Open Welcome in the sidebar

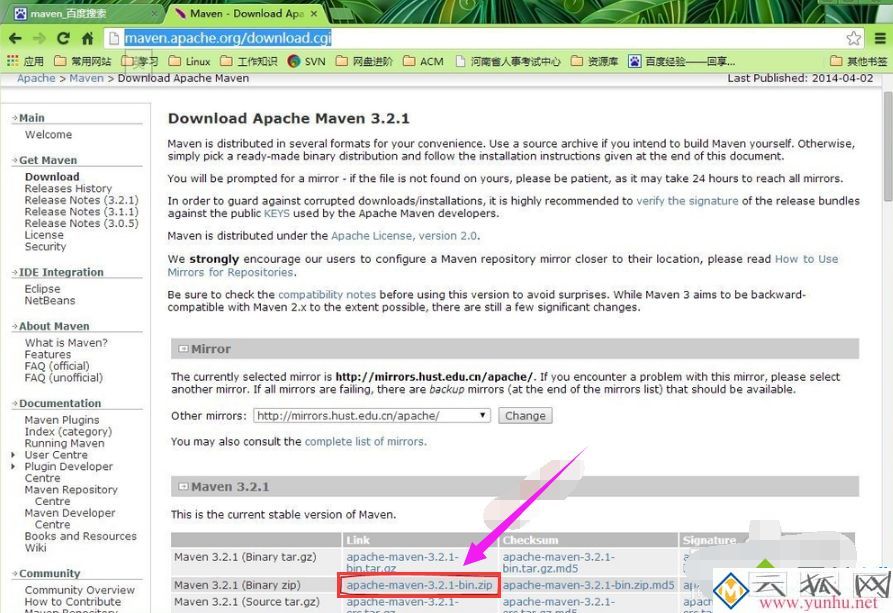tap(48, 134)
